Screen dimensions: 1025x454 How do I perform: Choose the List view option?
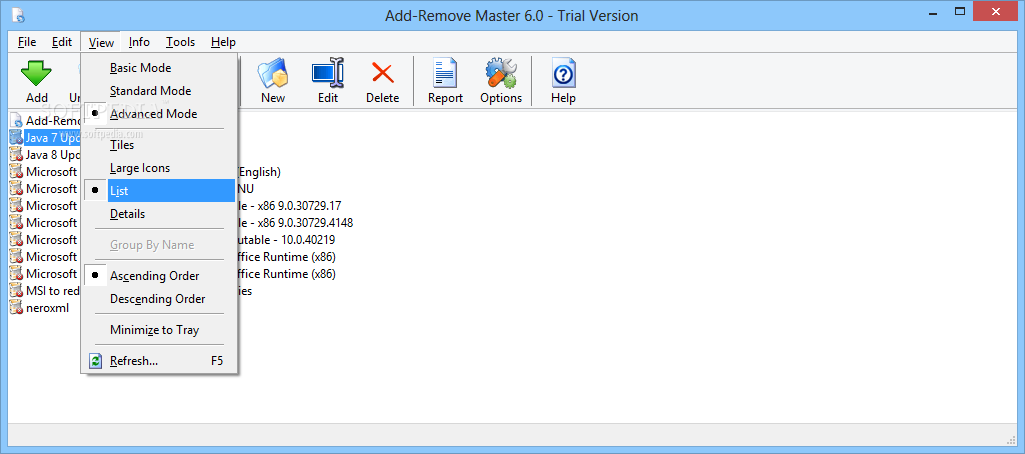(159, 191)
